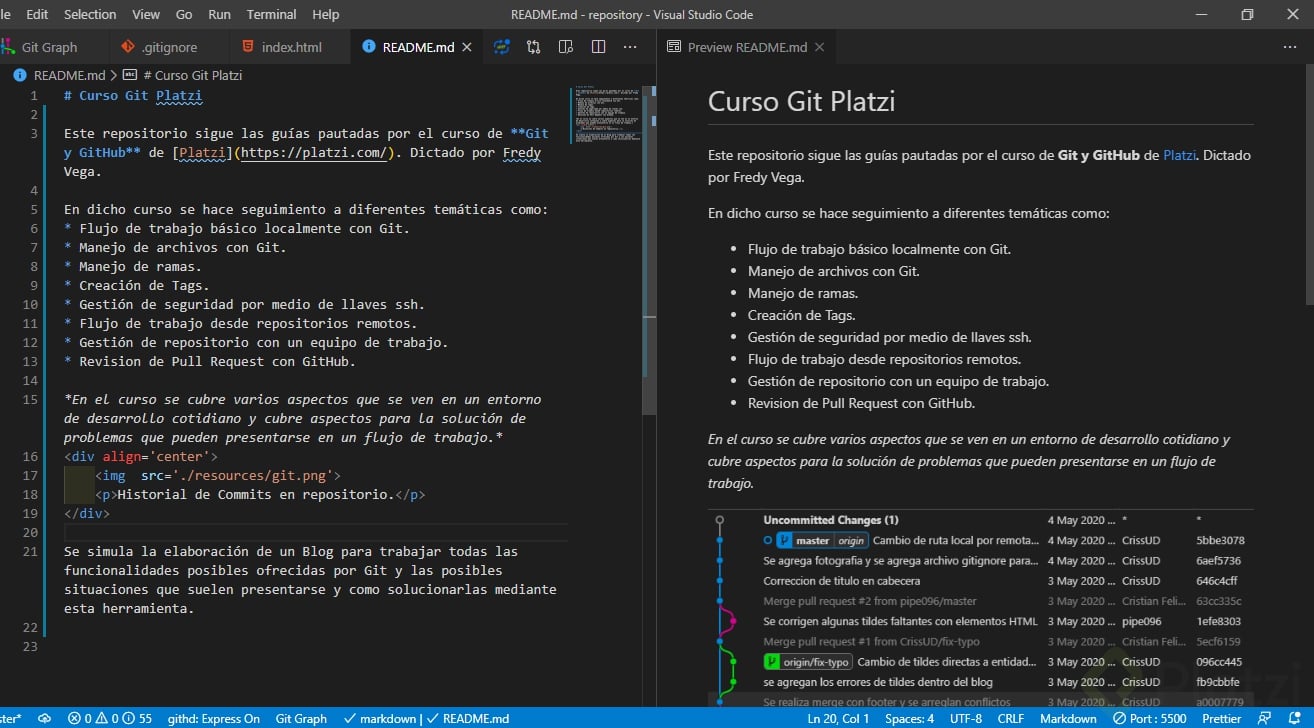Change file encoding via UTF-8
Viewport: 1314px width, 728px height.
pos(965,718)
